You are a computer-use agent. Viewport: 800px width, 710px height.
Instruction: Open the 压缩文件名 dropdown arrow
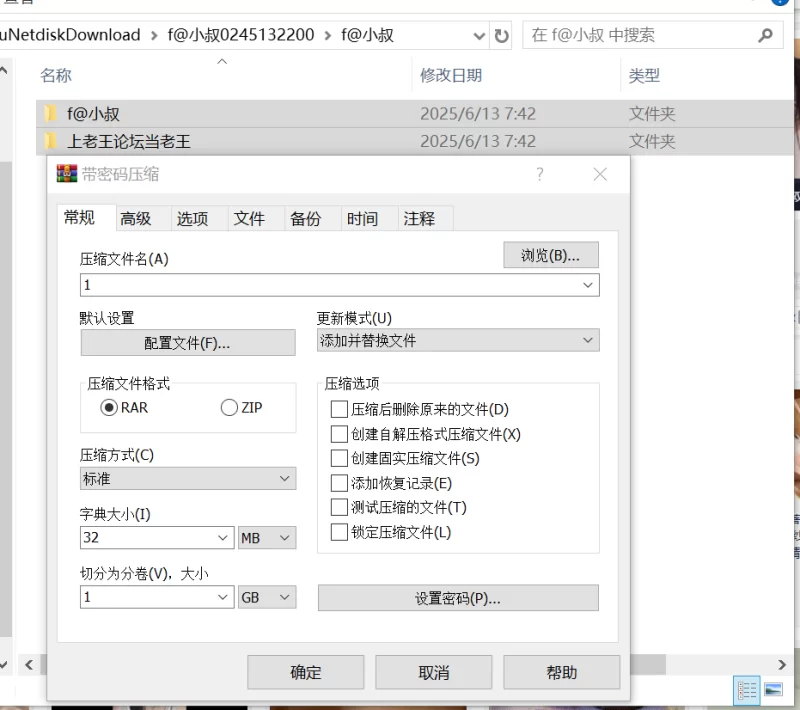pos(588,285)
